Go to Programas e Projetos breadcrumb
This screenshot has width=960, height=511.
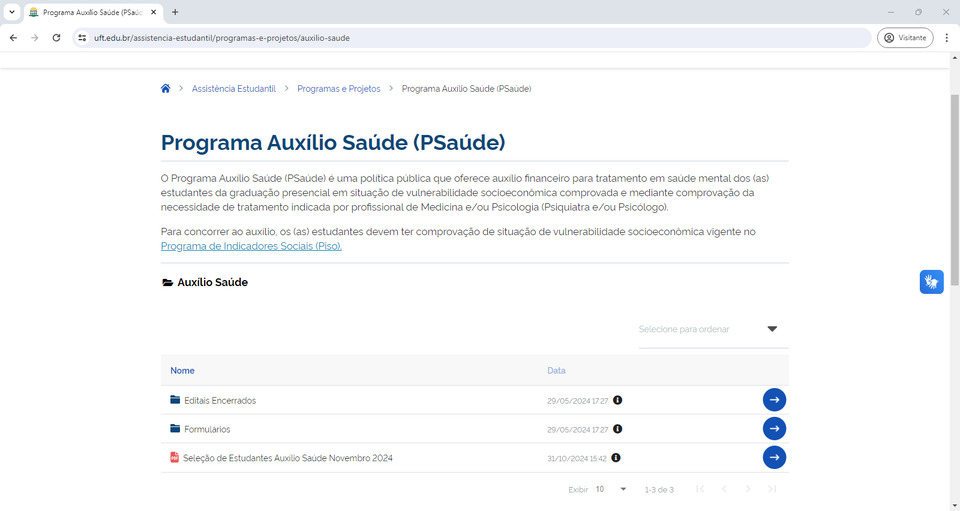[x=339, y=89]
